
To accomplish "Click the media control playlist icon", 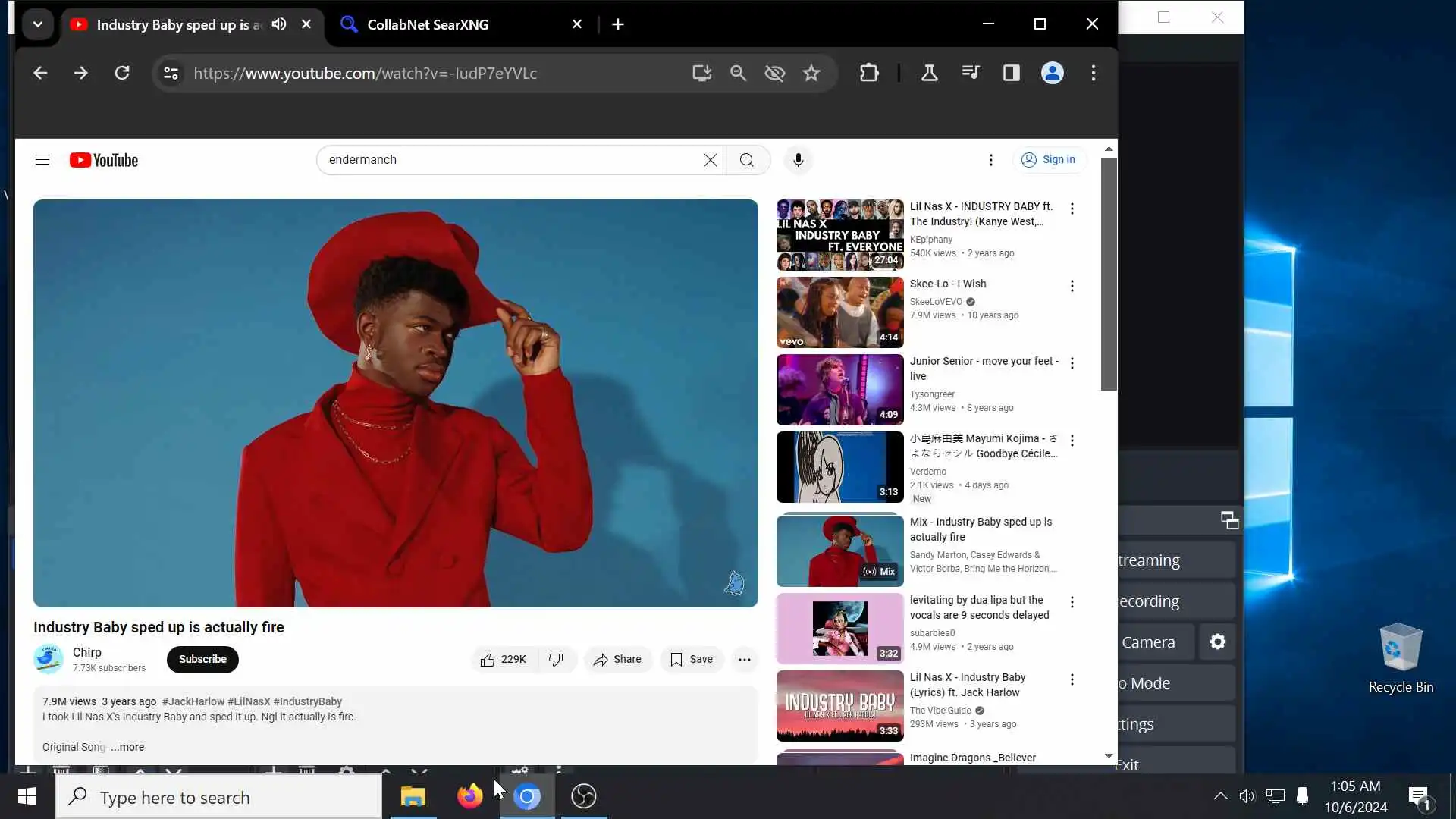I will coord(970,73).
